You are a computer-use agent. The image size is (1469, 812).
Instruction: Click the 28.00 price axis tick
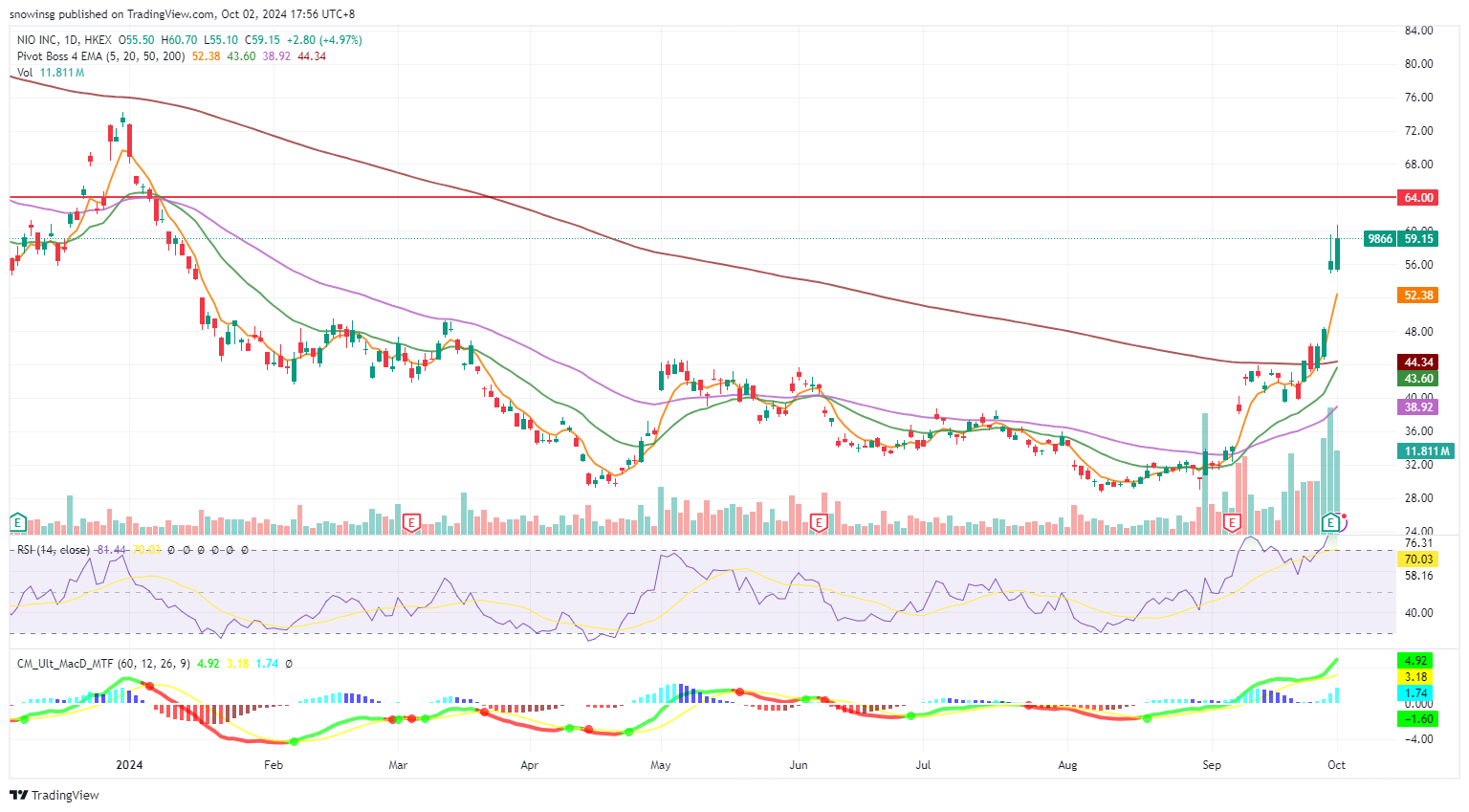1418,498
